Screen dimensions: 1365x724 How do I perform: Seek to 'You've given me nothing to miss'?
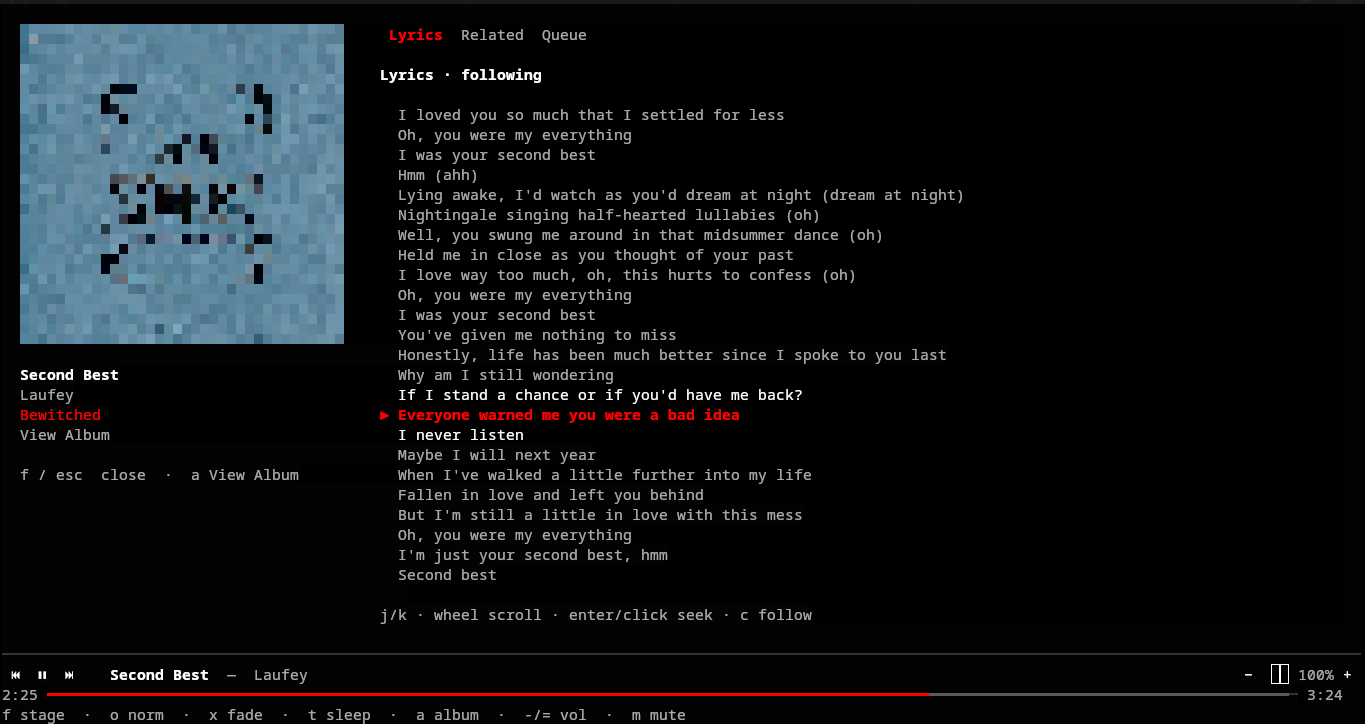[537, 335]
